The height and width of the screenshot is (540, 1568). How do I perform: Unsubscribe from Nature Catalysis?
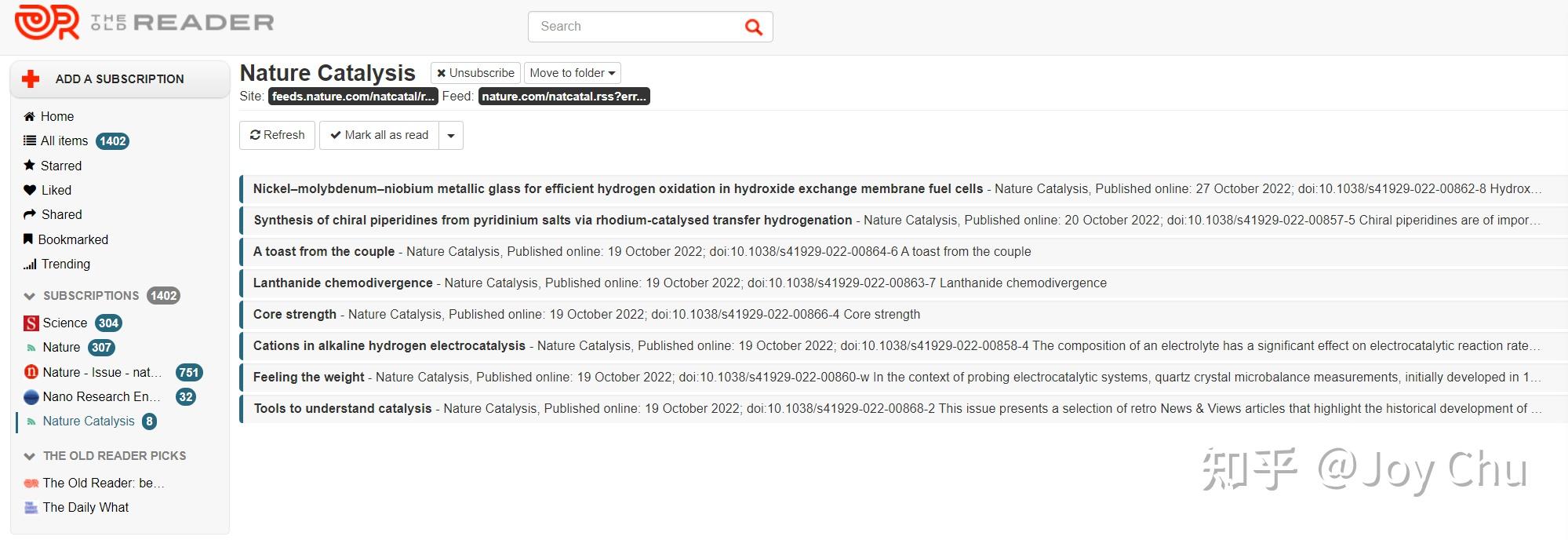point(475,73)
